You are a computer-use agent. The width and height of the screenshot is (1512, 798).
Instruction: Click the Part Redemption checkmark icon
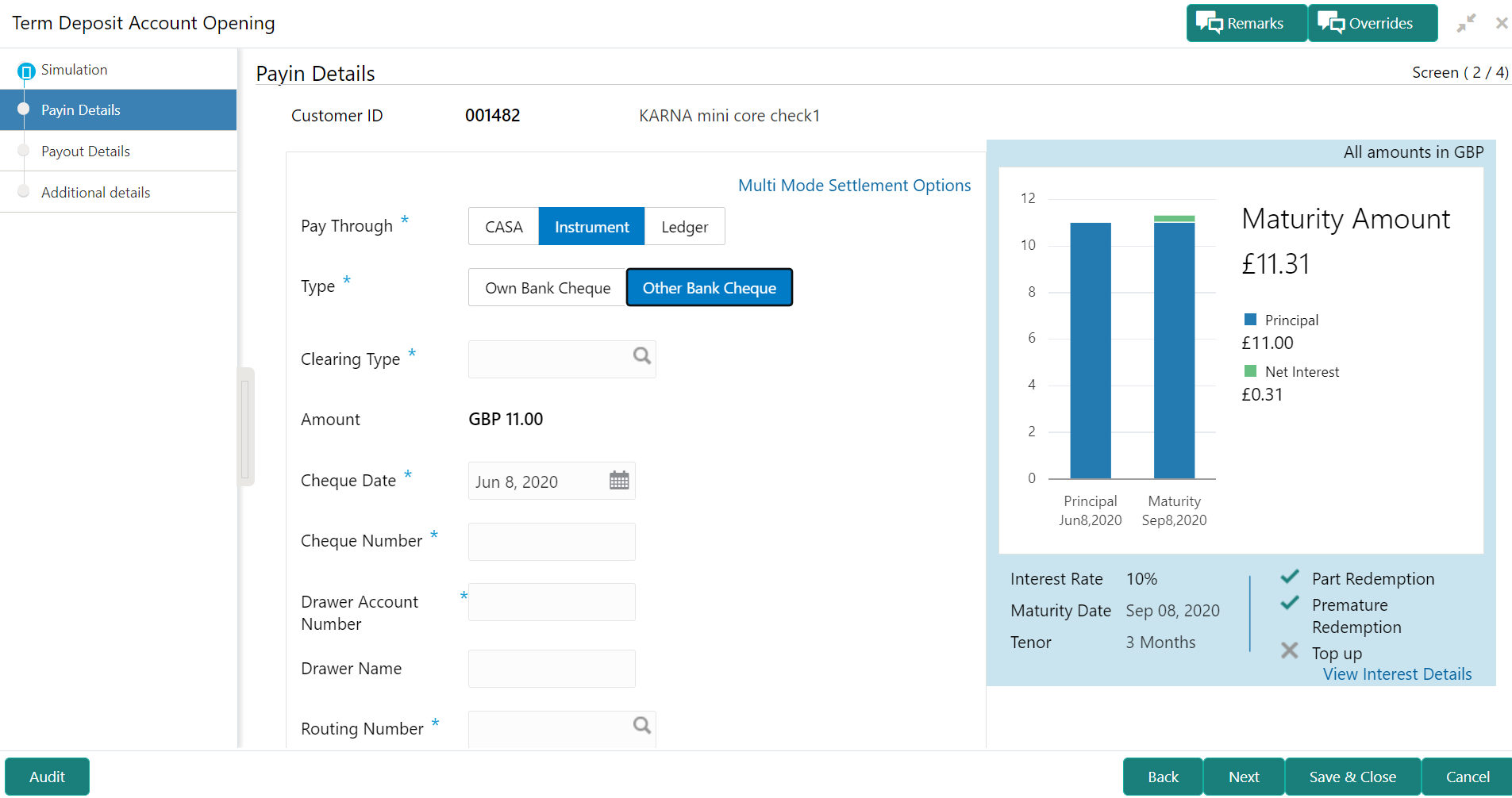pos(1290,577)
